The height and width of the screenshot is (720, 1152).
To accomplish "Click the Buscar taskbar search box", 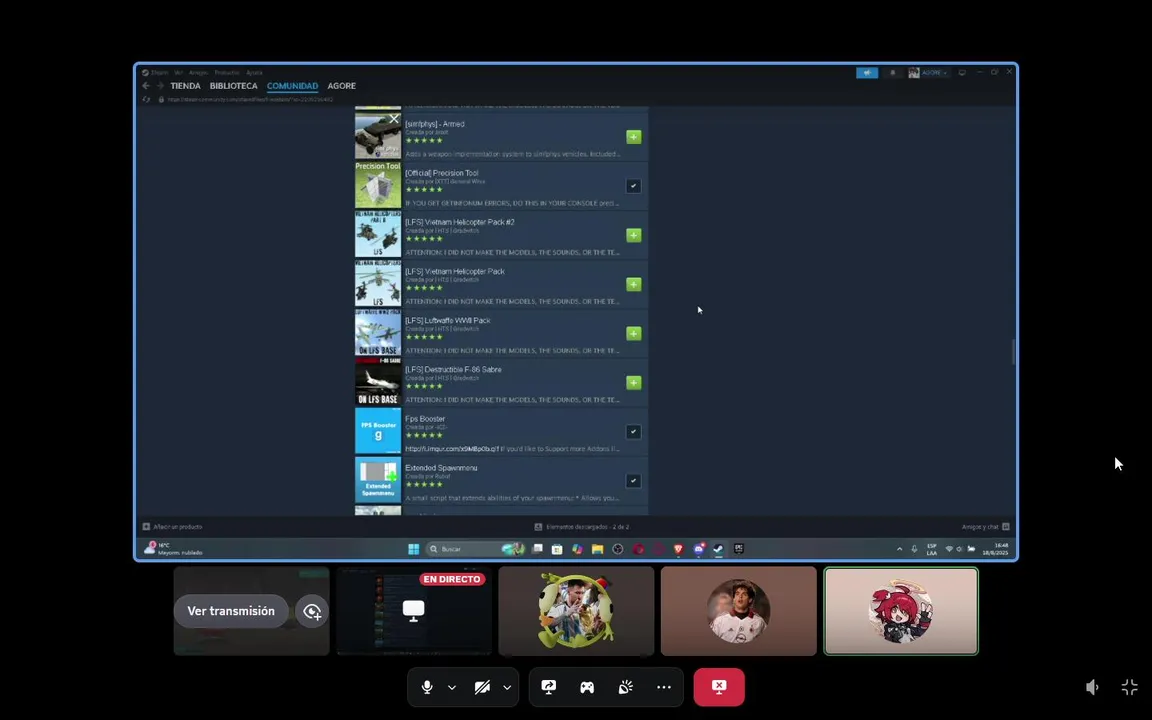I will [475, 549].
